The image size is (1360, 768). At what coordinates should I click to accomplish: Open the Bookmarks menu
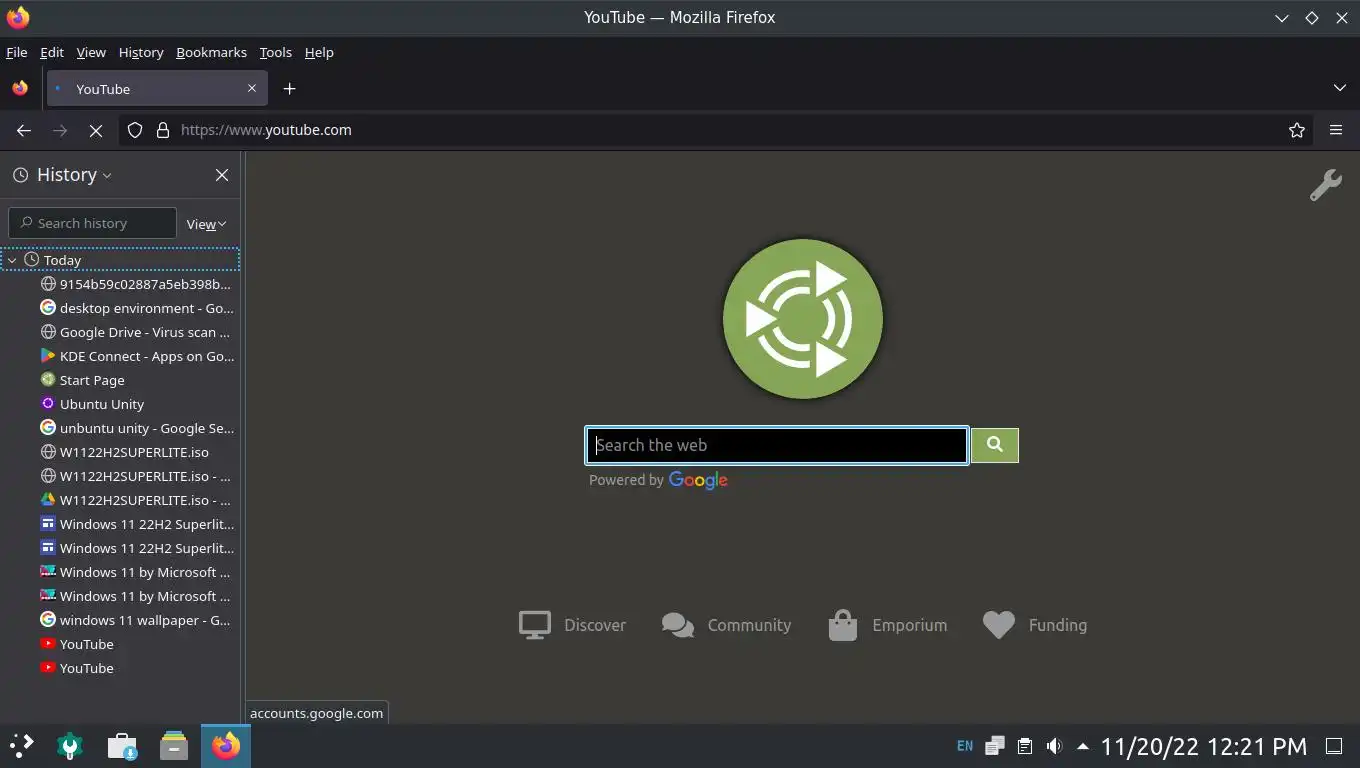211,52
